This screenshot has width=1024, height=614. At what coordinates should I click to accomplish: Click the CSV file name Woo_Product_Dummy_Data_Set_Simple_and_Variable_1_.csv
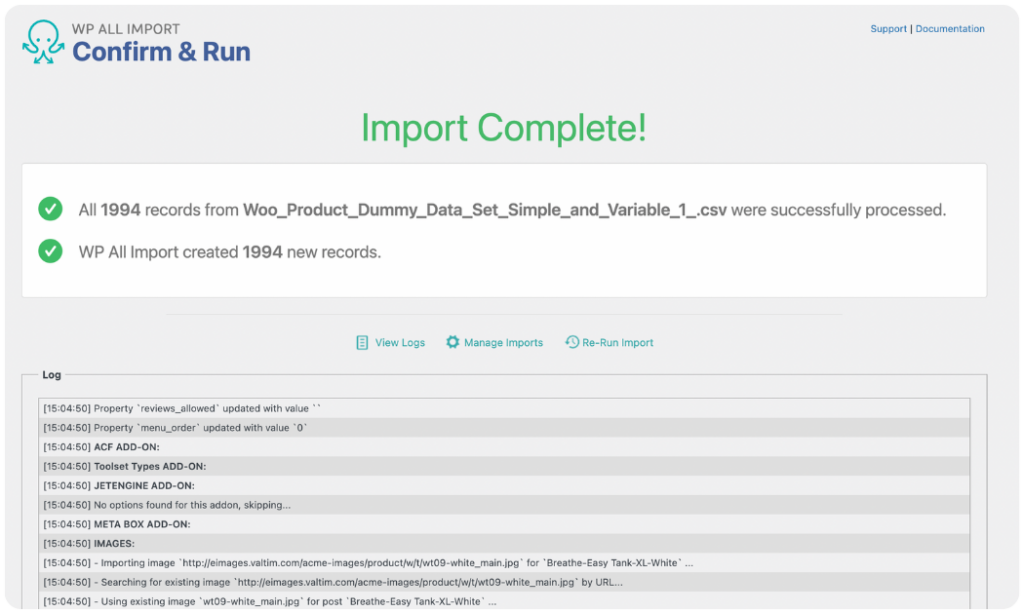485,210
